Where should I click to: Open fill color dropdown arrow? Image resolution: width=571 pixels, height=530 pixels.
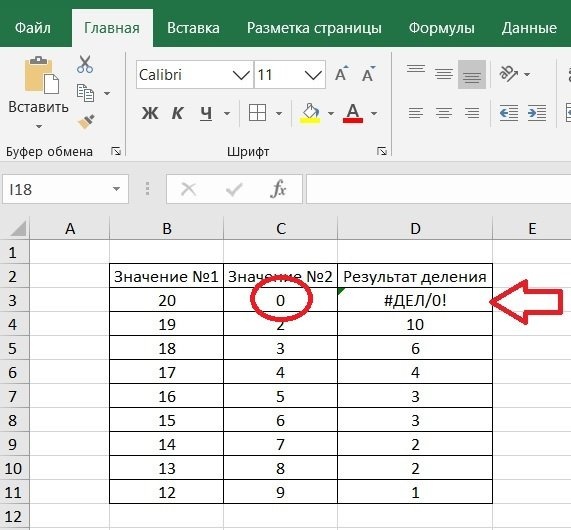tap(331, 114)
